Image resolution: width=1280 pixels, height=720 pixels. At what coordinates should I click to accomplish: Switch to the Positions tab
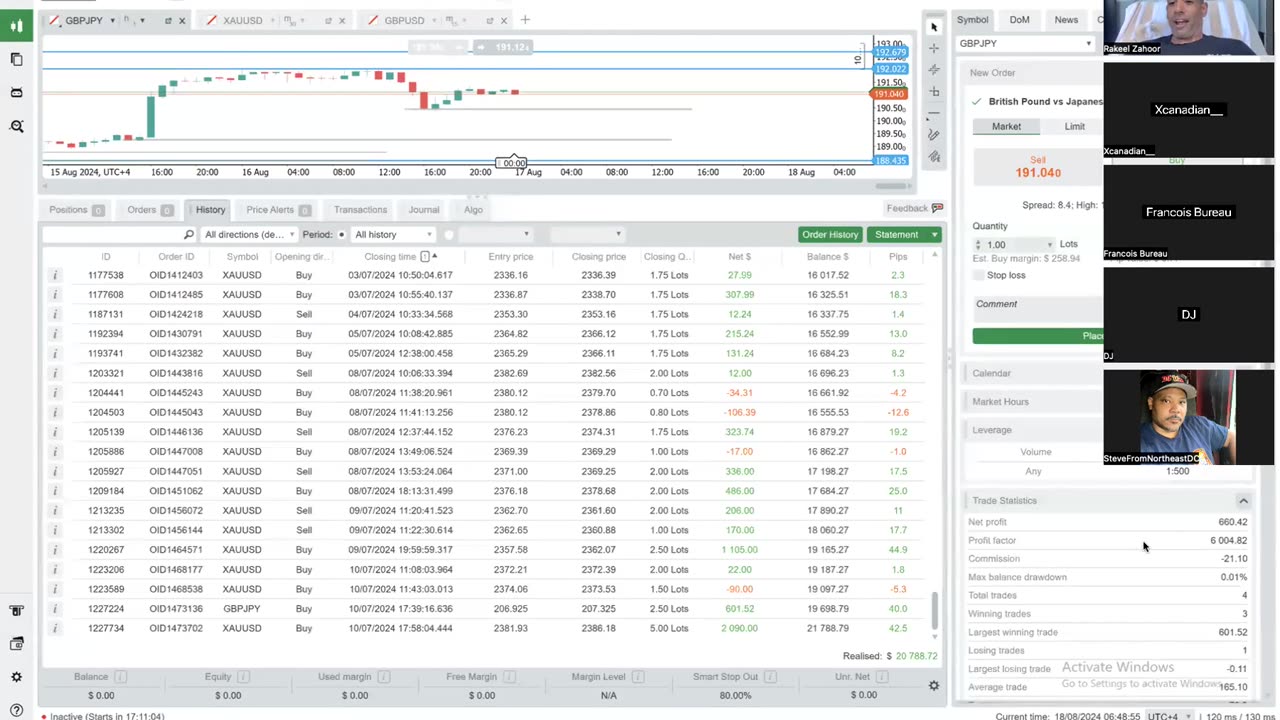(x=76, y=209)
